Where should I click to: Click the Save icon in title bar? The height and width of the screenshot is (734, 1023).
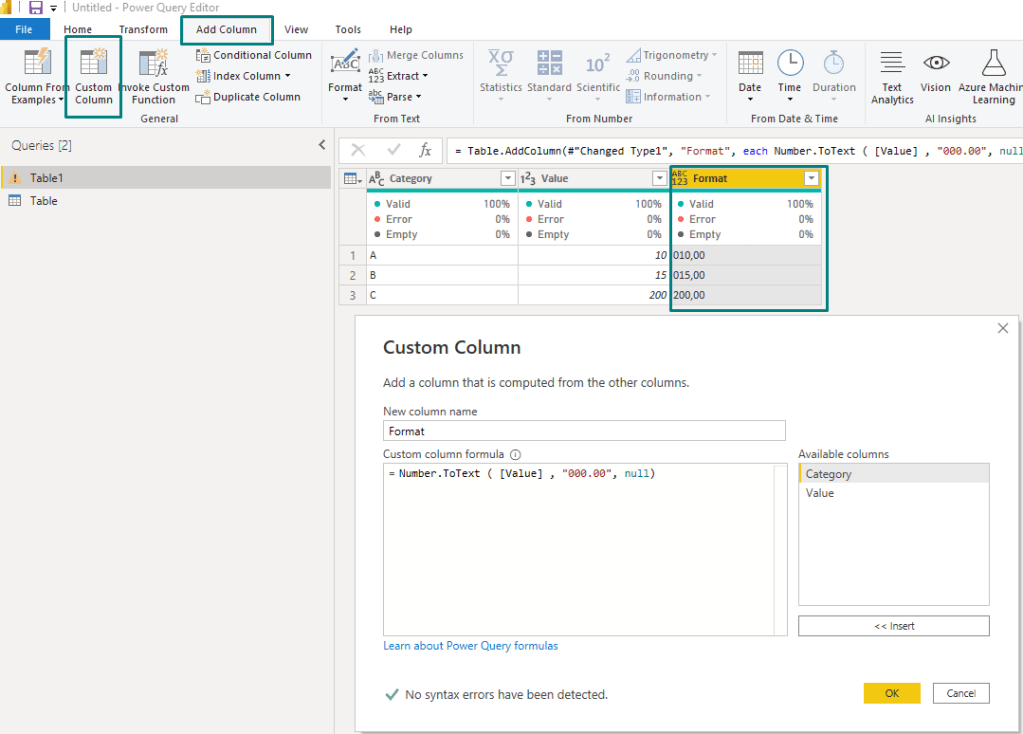(36, 8)
